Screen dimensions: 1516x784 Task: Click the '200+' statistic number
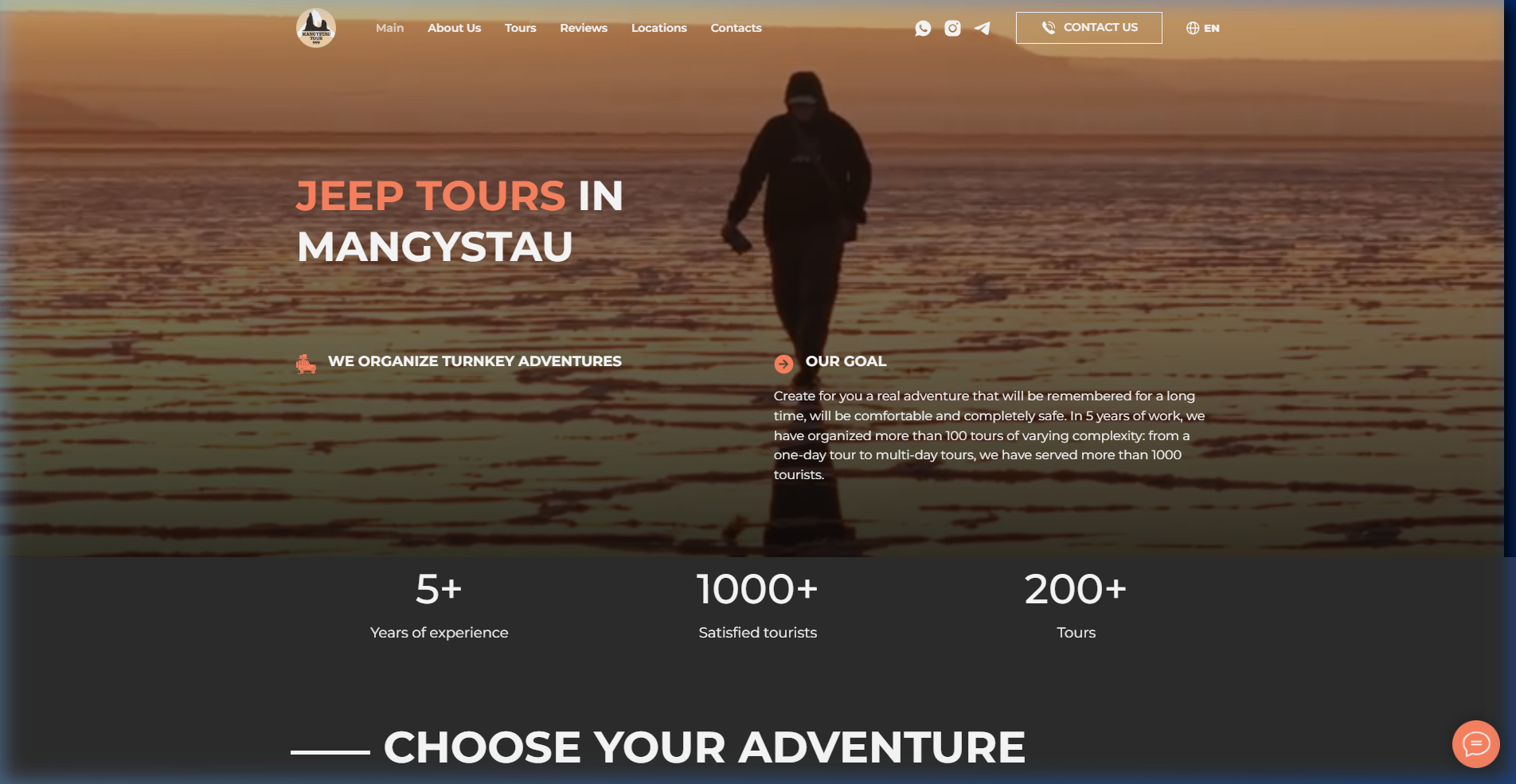[x=1076, y=590]
